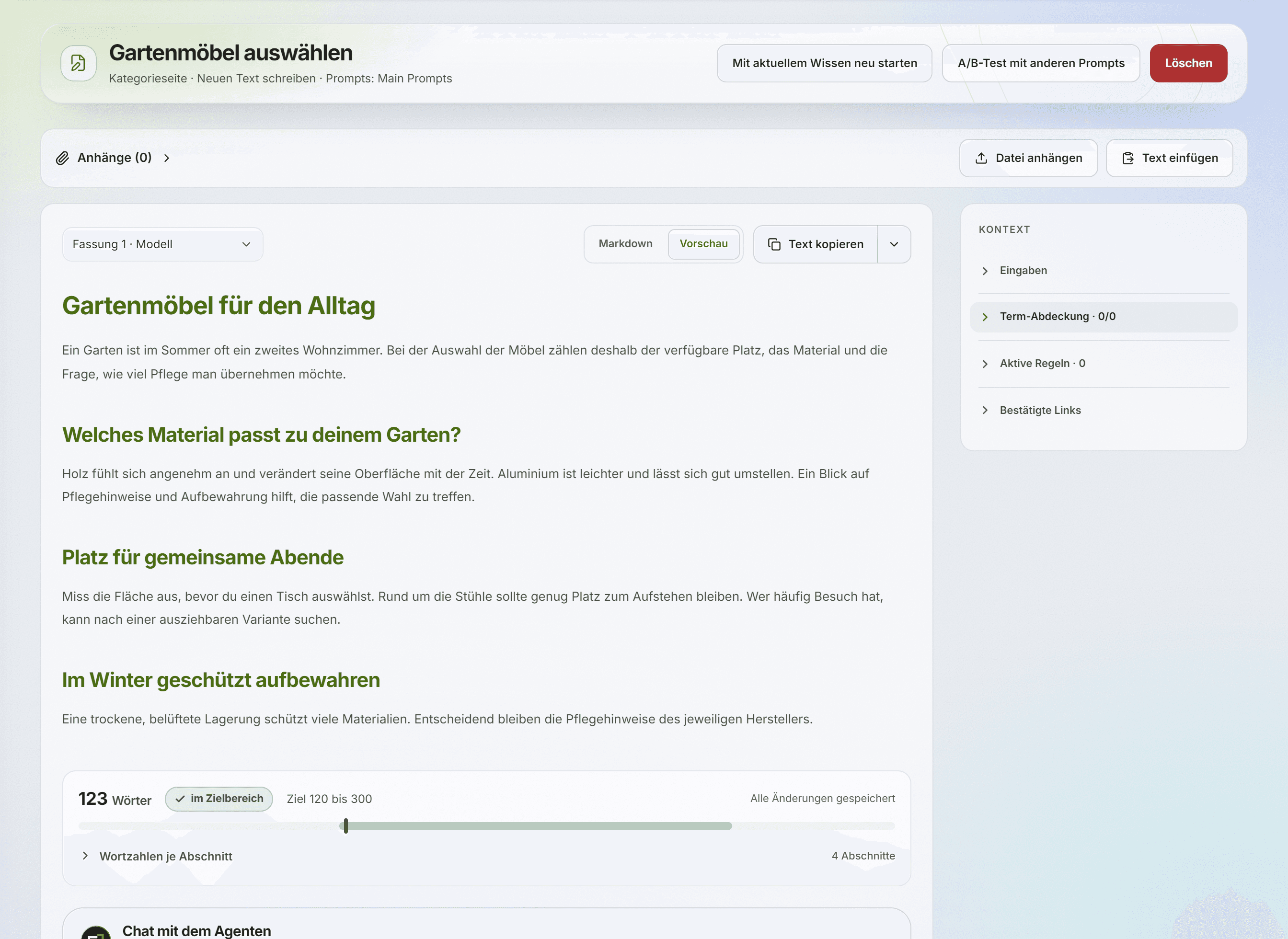This screenshot has width=1288, height=939.
Task: Click Alle Änderungen gespeichert status text
Action: (x=822, y=799)
